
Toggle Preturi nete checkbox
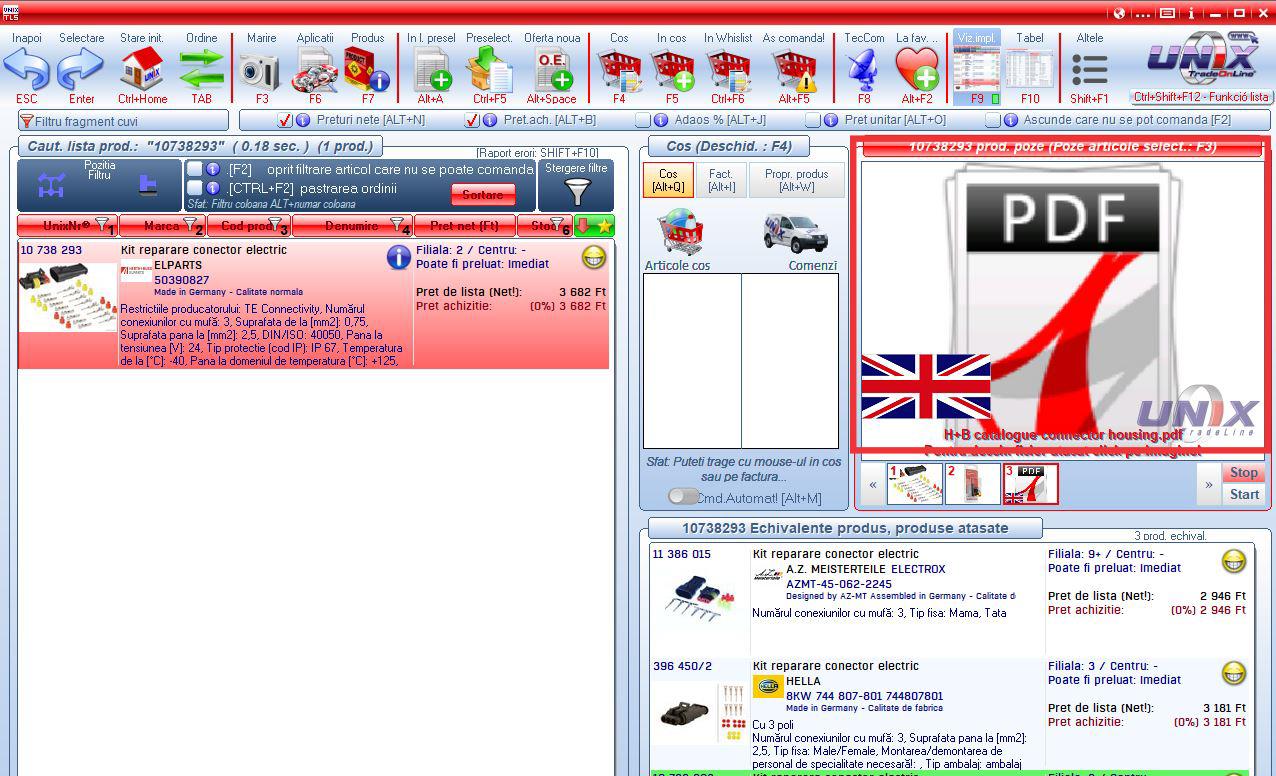coord(285,120)
